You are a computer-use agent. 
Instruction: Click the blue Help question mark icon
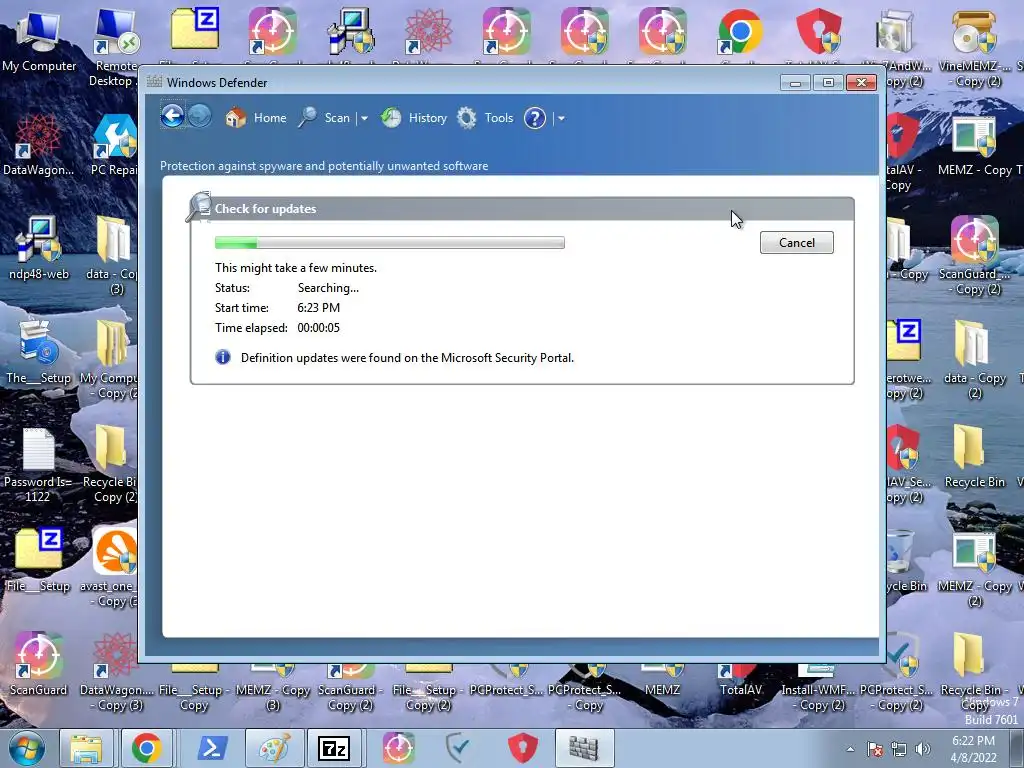click(x=535, y=118)
